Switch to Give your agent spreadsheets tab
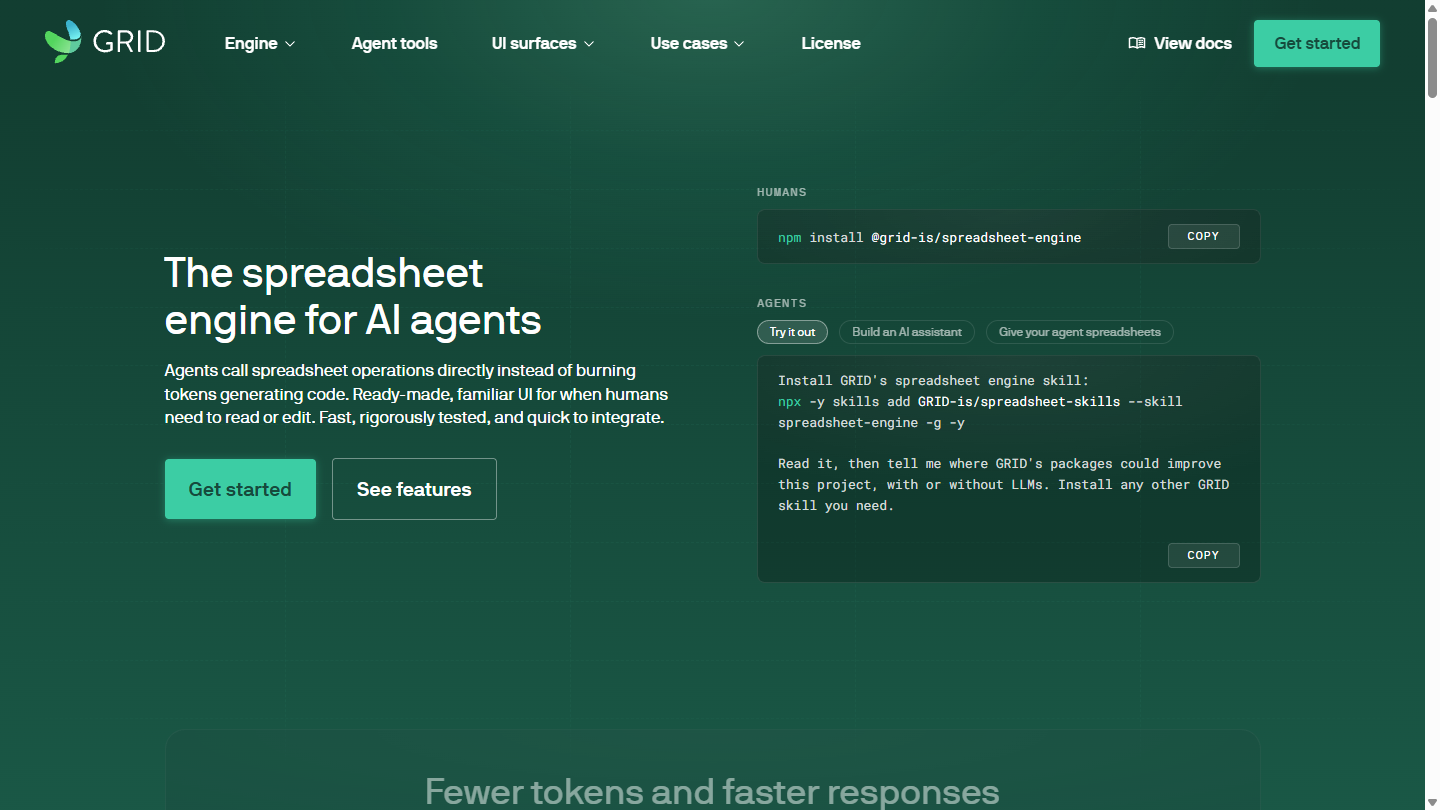This screenshot has height=810, width=1440. 1079,332
